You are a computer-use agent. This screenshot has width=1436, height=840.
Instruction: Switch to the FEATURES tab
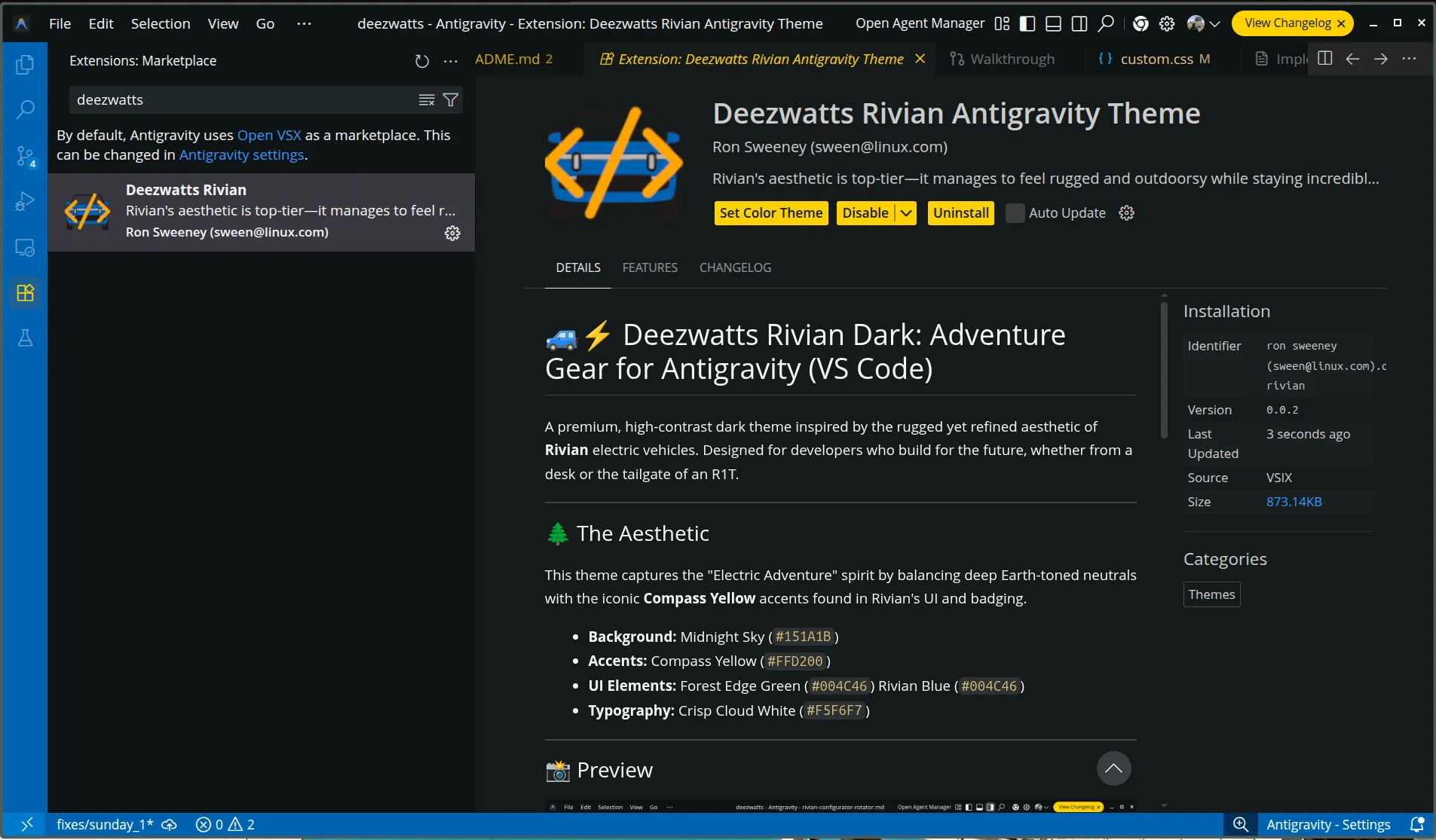[650, 267]
